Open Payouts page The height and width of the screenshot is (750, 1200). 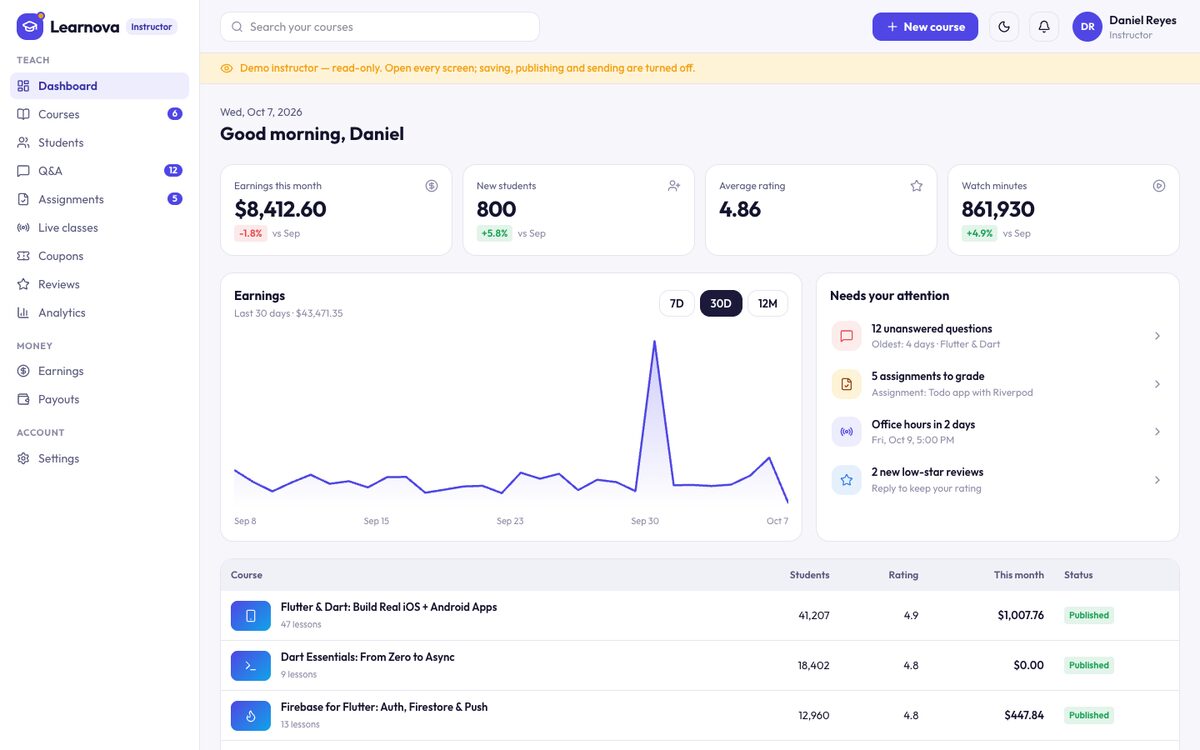click(99, 399)
